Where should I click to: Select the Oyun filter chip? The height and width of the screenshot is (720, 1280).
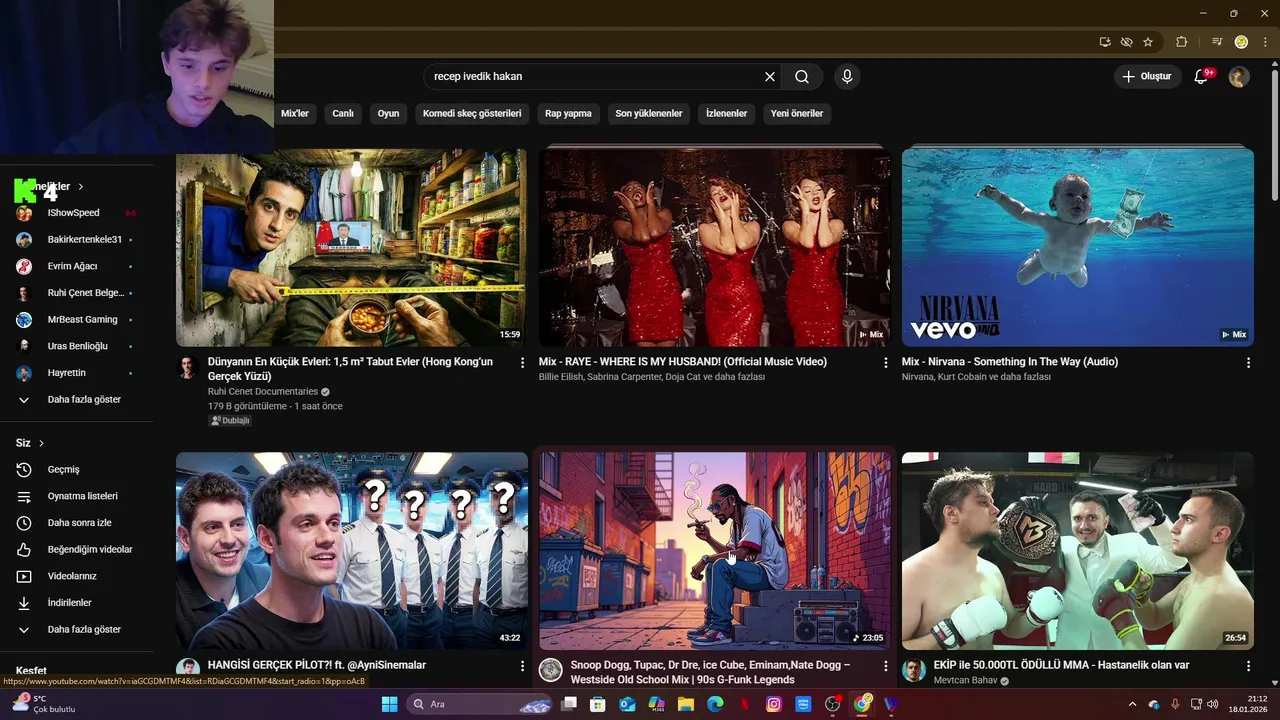(x=388, y=114)
